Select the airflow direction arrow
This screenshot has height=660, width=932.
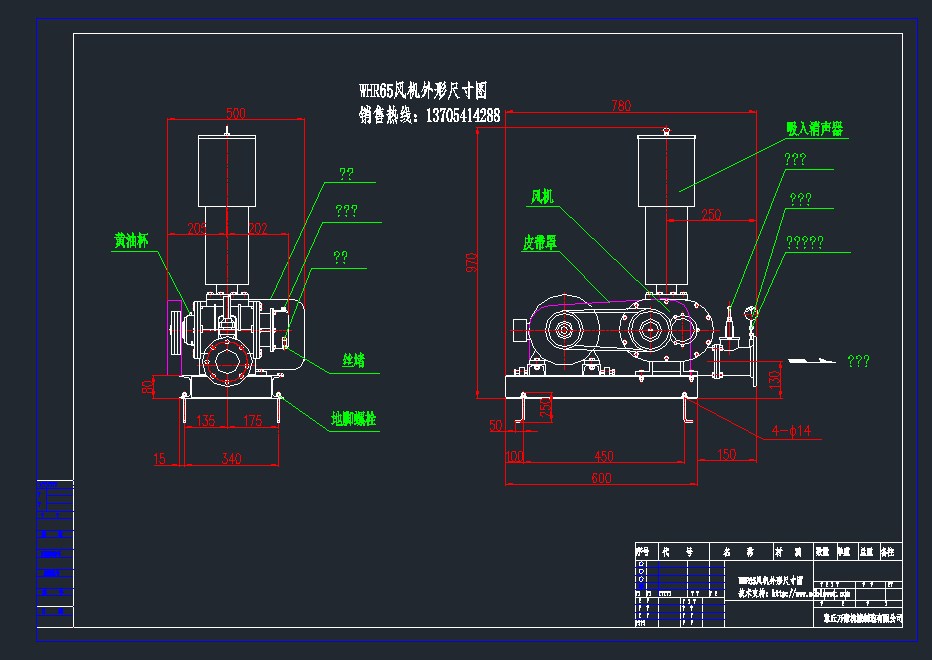pos(810,360)
